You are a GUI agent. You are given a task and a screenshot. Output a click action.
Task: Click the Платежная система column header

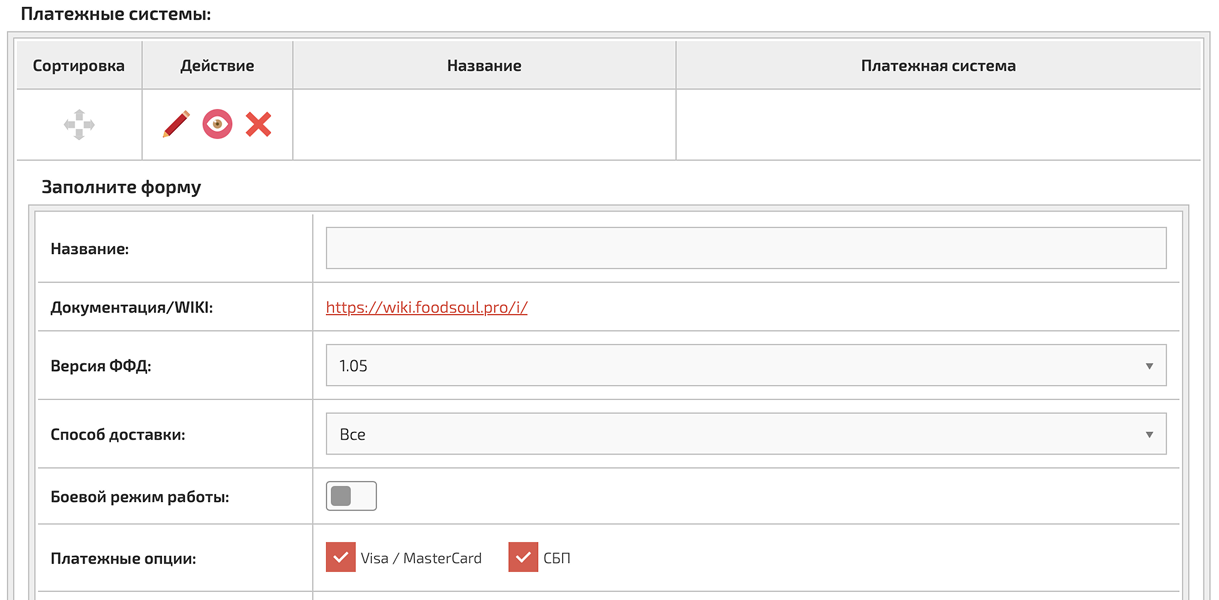938,66
